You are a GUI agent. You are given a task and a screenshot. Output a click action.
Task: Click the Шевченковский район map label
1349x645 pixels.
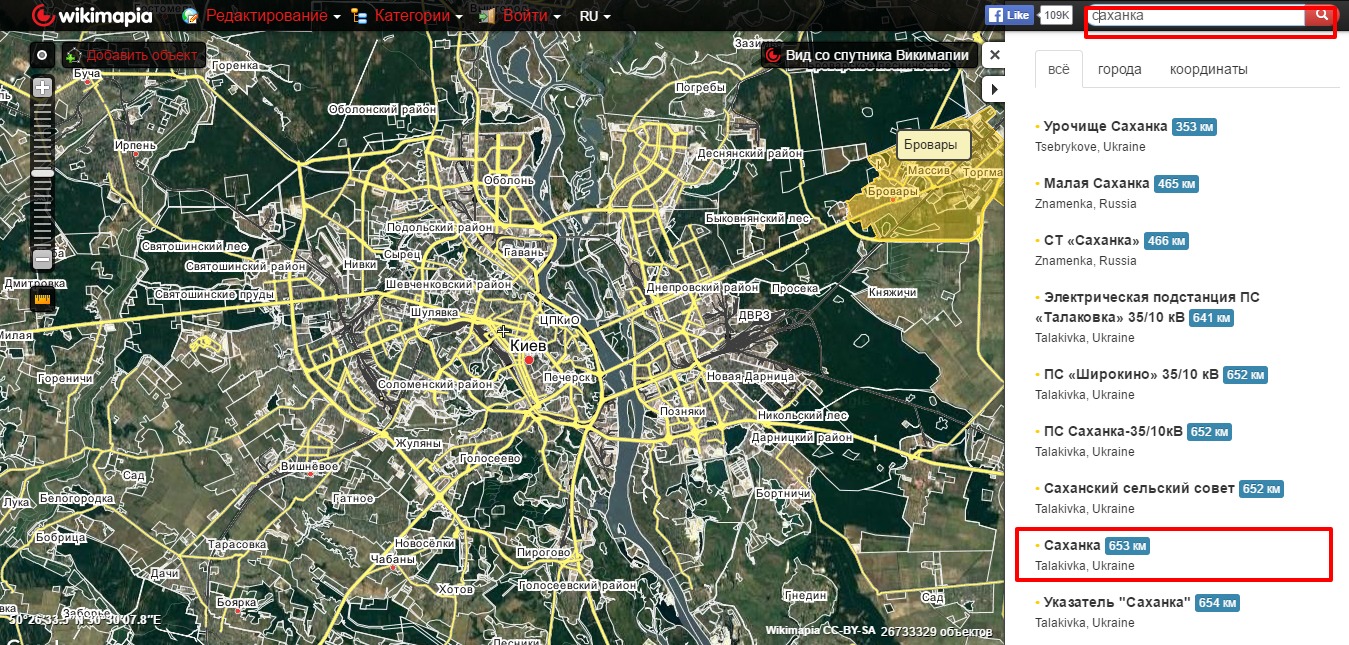[x=448, y=284]
